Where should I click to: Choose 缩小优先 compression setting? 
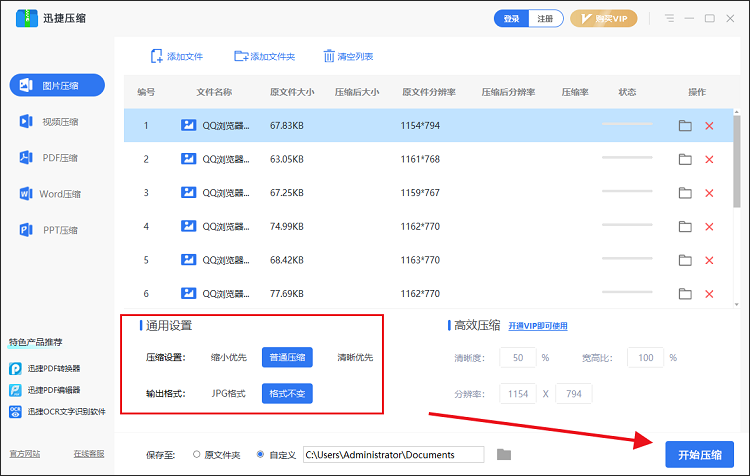[229, 357]
